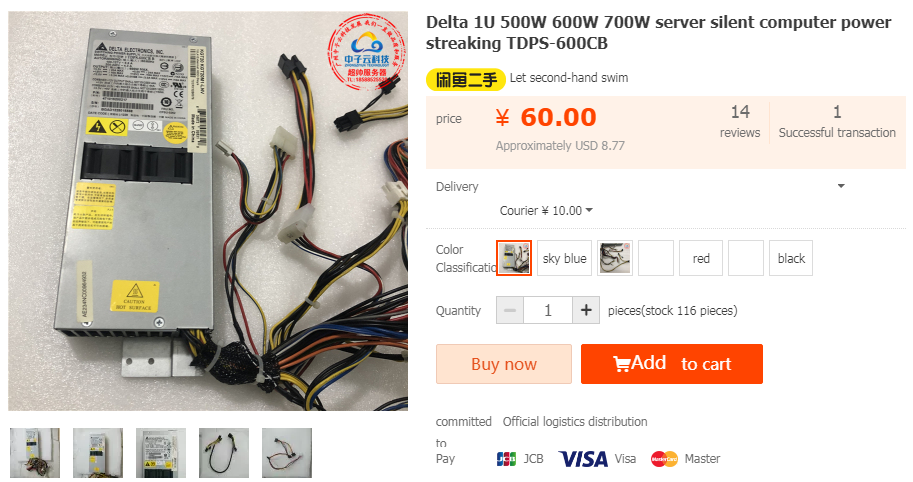Screen dimensions: 913x482
Task: Open the Courier ¥ 10.00 shipping dropdown
Action: tap(546, 211)
